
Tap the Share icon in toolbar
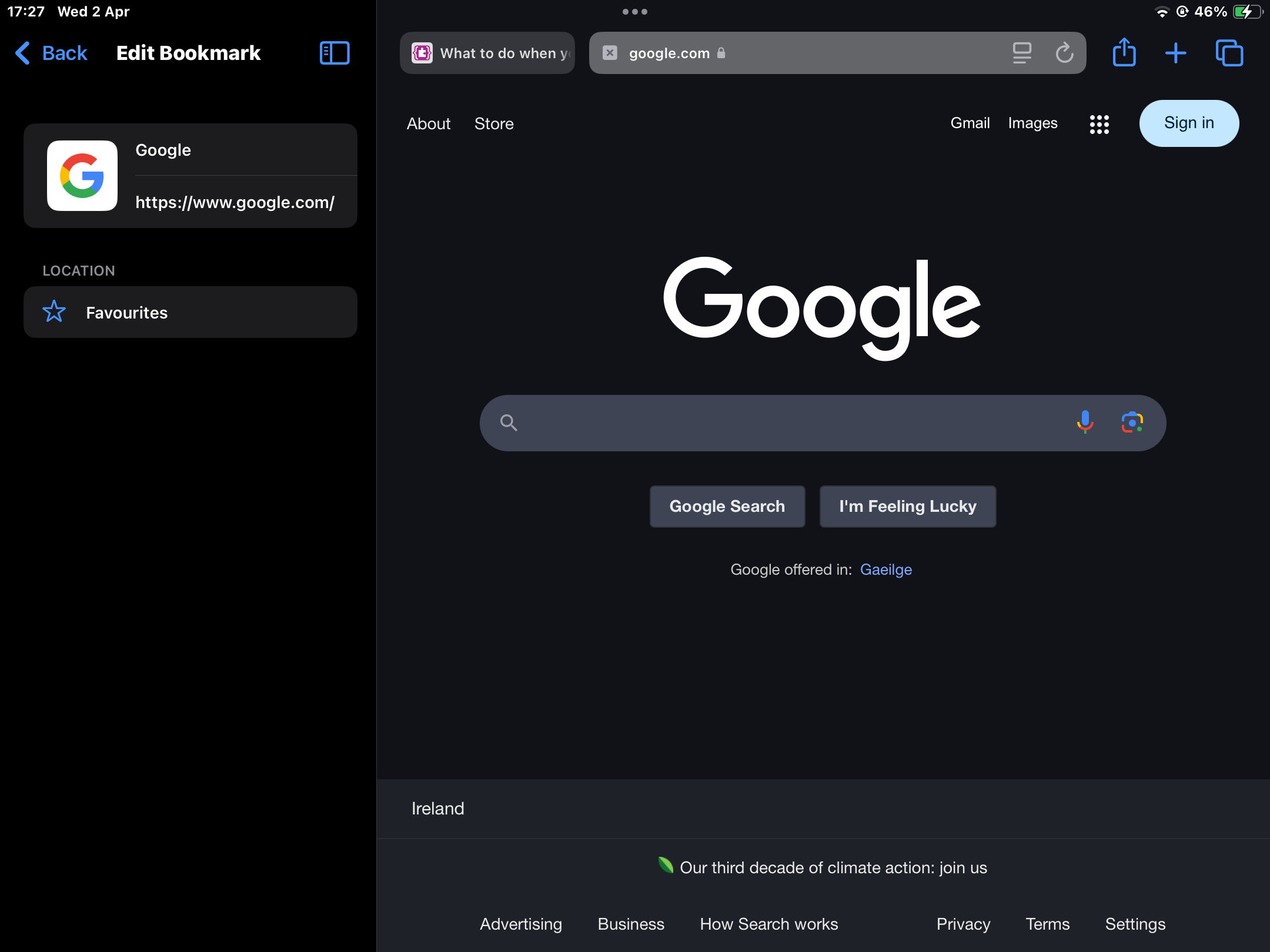click(1124, 53)
